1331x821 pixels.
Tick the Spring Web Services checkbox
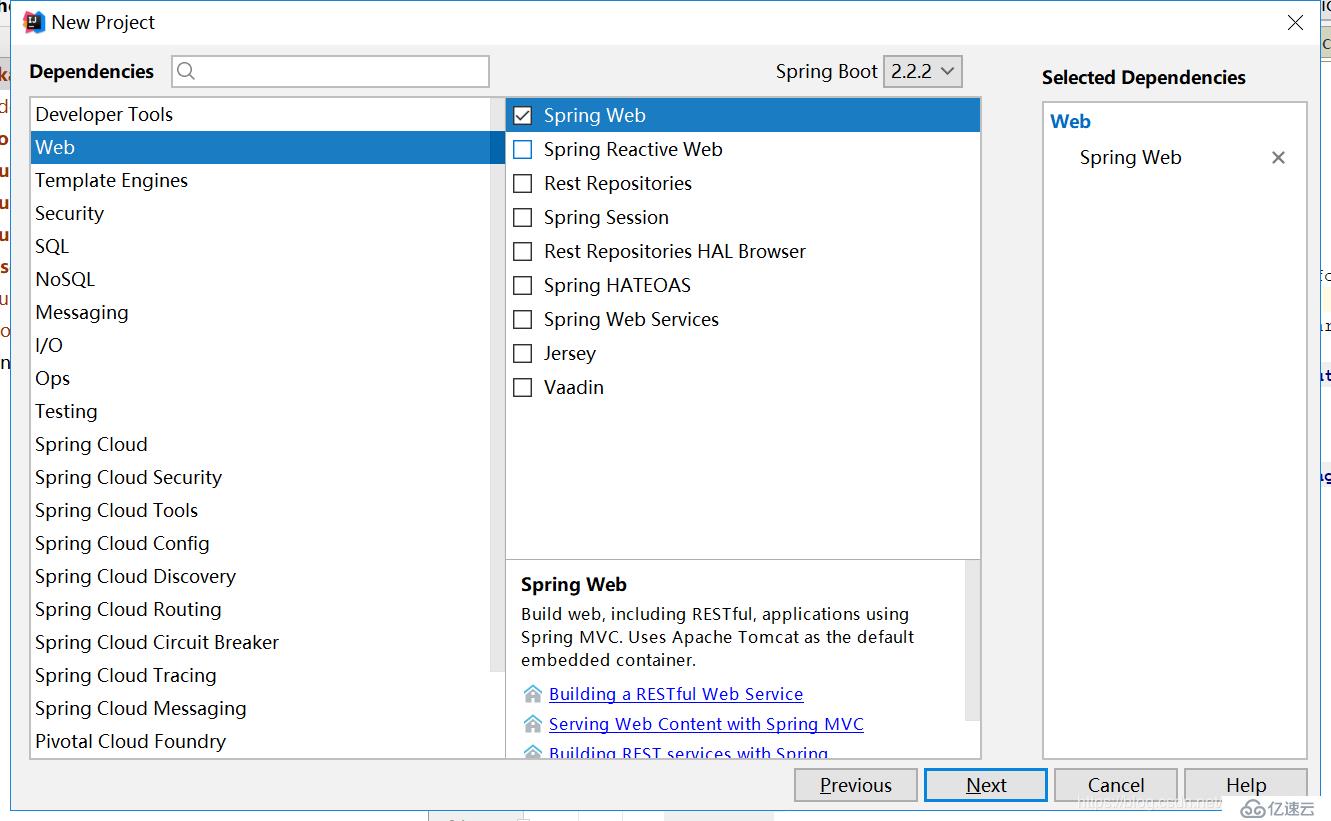click(x=522, y=320)
